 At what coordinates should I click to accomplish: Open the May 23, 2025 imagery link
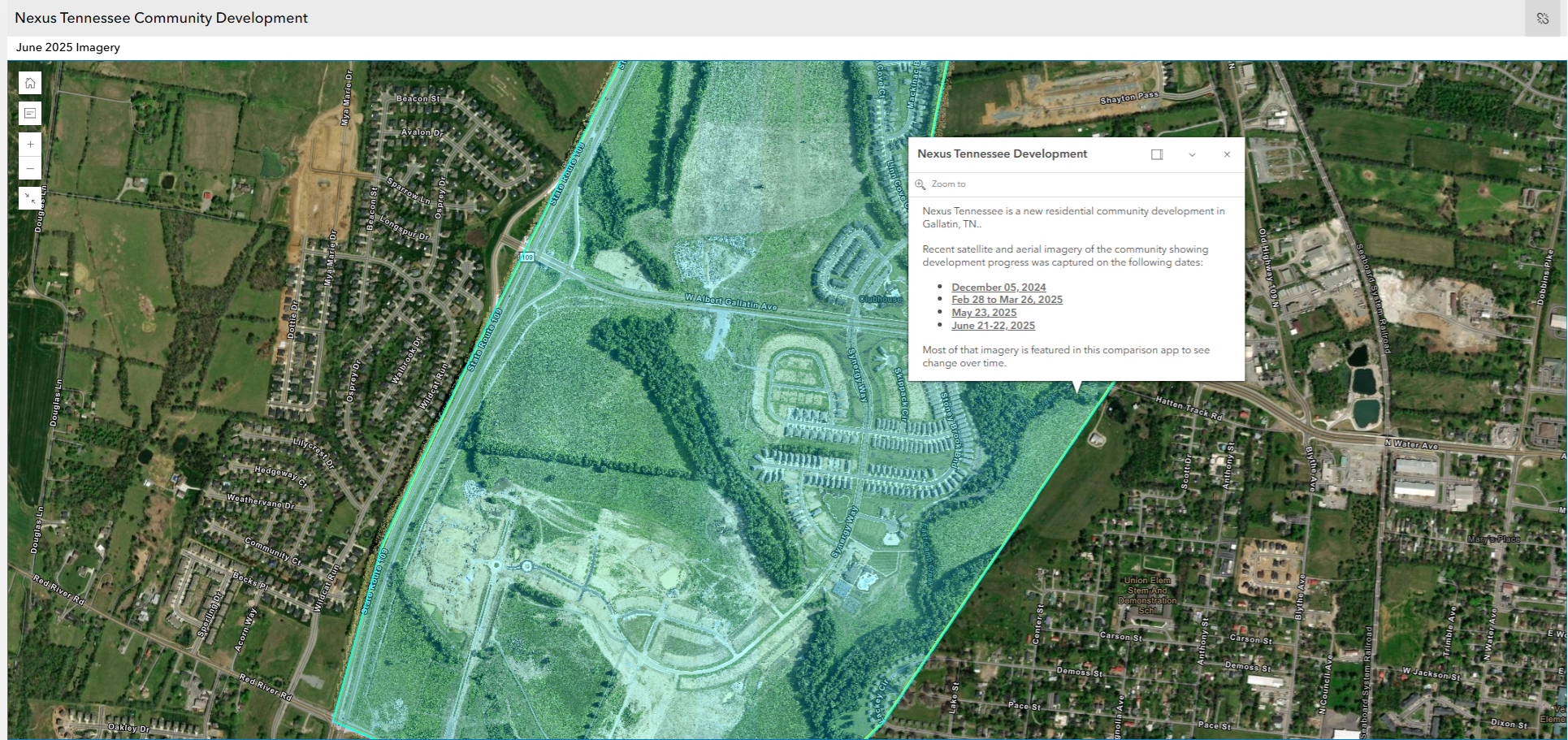(x=983, y=313)
